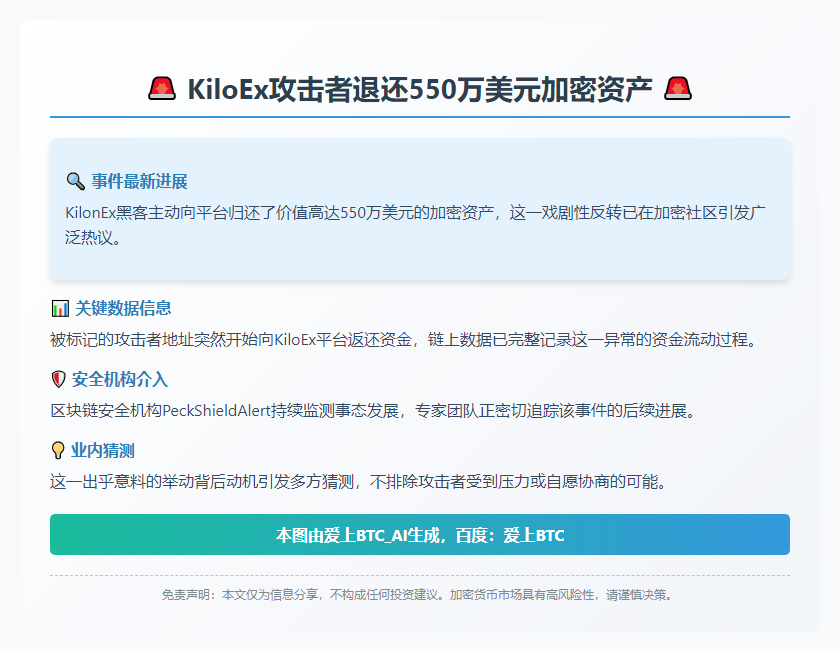The image size is (840, 651).
Task: Click the bar chart icon beside 关键数据信息
Action: [60, 308]
